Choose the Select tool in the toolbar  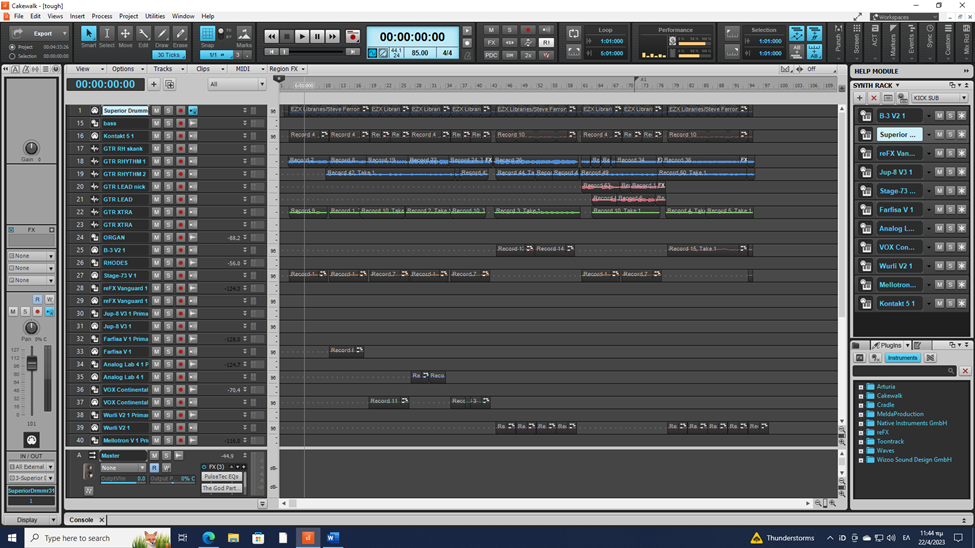pos(107,34)
